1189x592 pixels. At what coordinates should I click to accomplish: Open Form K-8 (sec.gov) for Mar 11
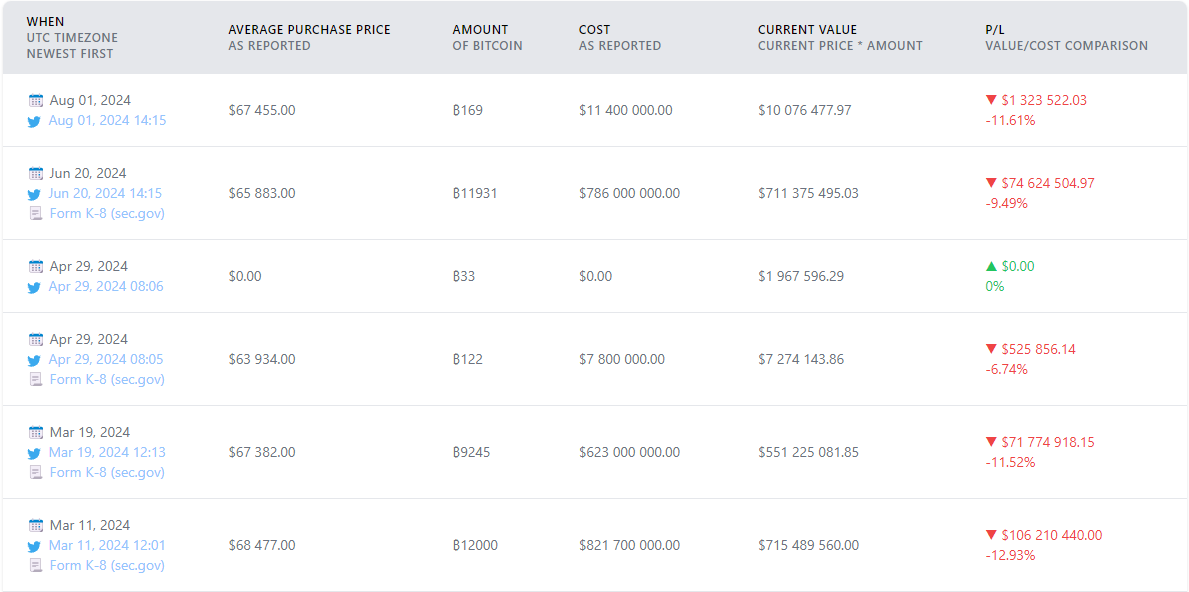(x=107, y=565)
